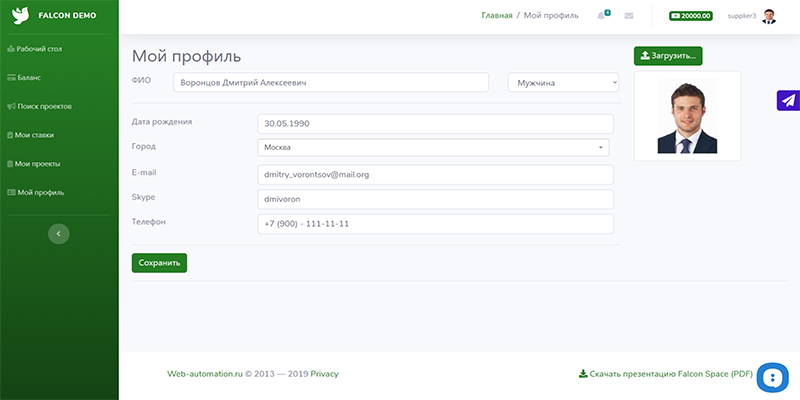Click the purple paper plane icon
The height and width of the screenshot is (400, 800).
pos(788,100)
